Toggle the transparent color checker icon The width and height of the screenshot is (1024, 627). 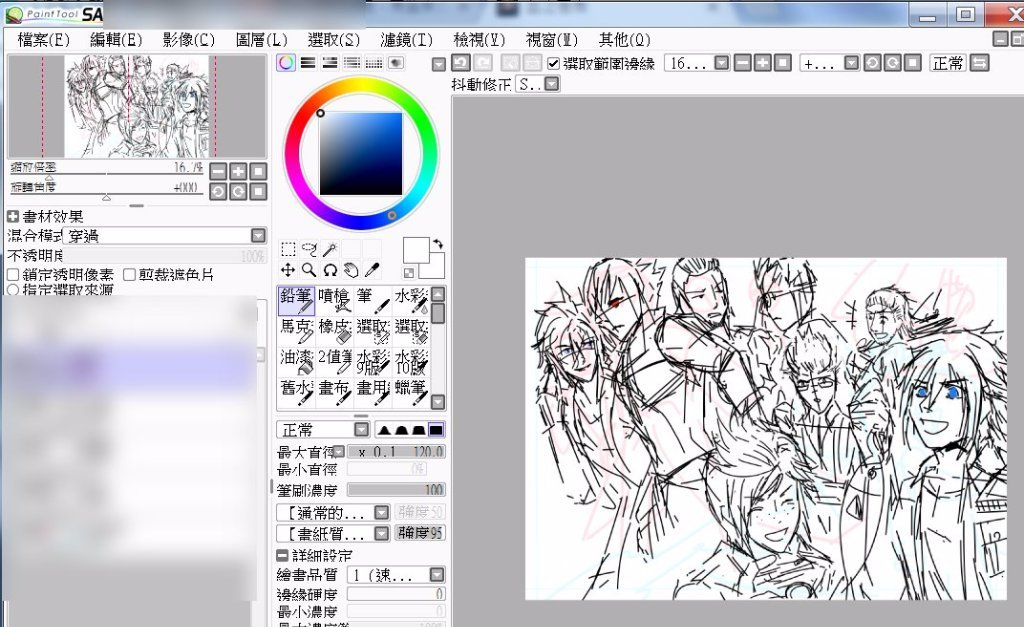(409, 272)
